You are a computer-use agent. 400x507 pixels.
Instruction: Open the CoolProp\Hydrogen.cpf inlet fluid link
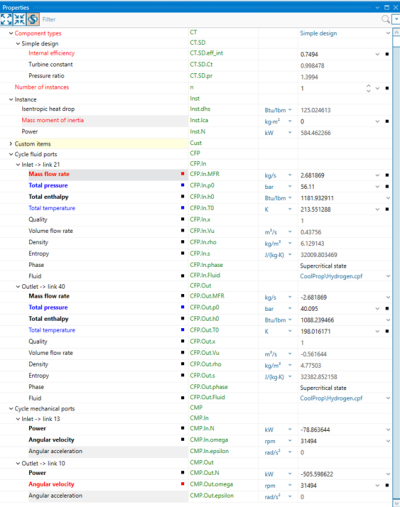pos(331,276)
